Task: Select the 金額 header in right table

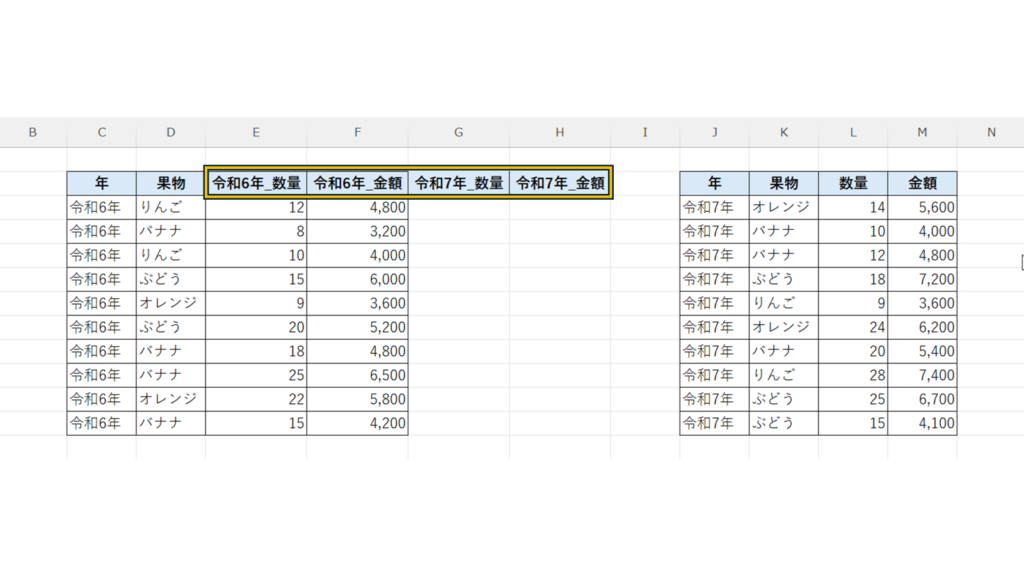Action: coord(922,183)
